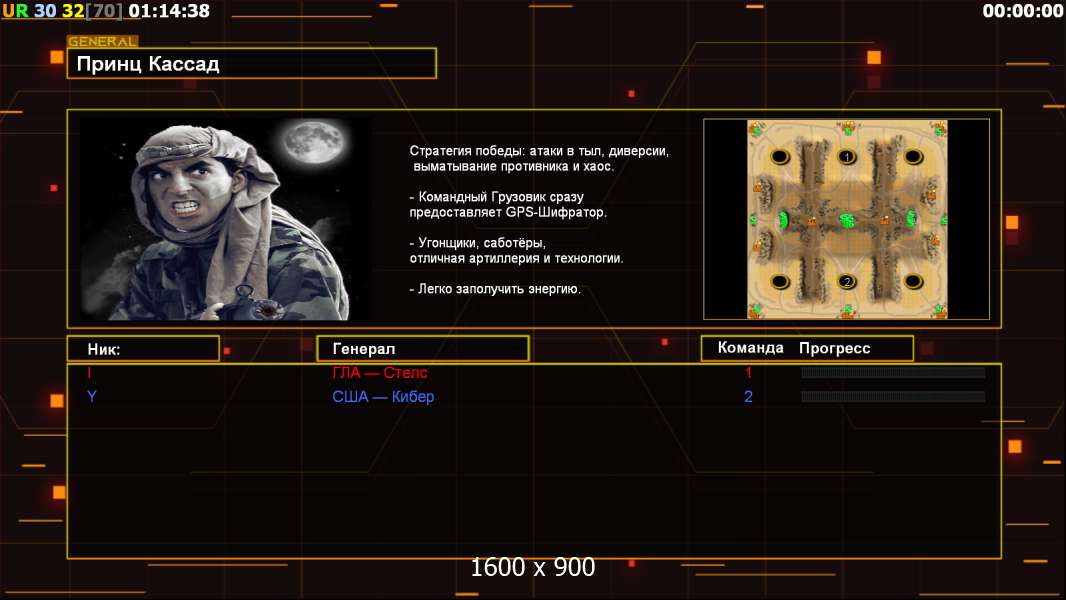Click the 'Команда' column header
The width and height of the screenshot is (1066, 600).
tap(751, 348)
